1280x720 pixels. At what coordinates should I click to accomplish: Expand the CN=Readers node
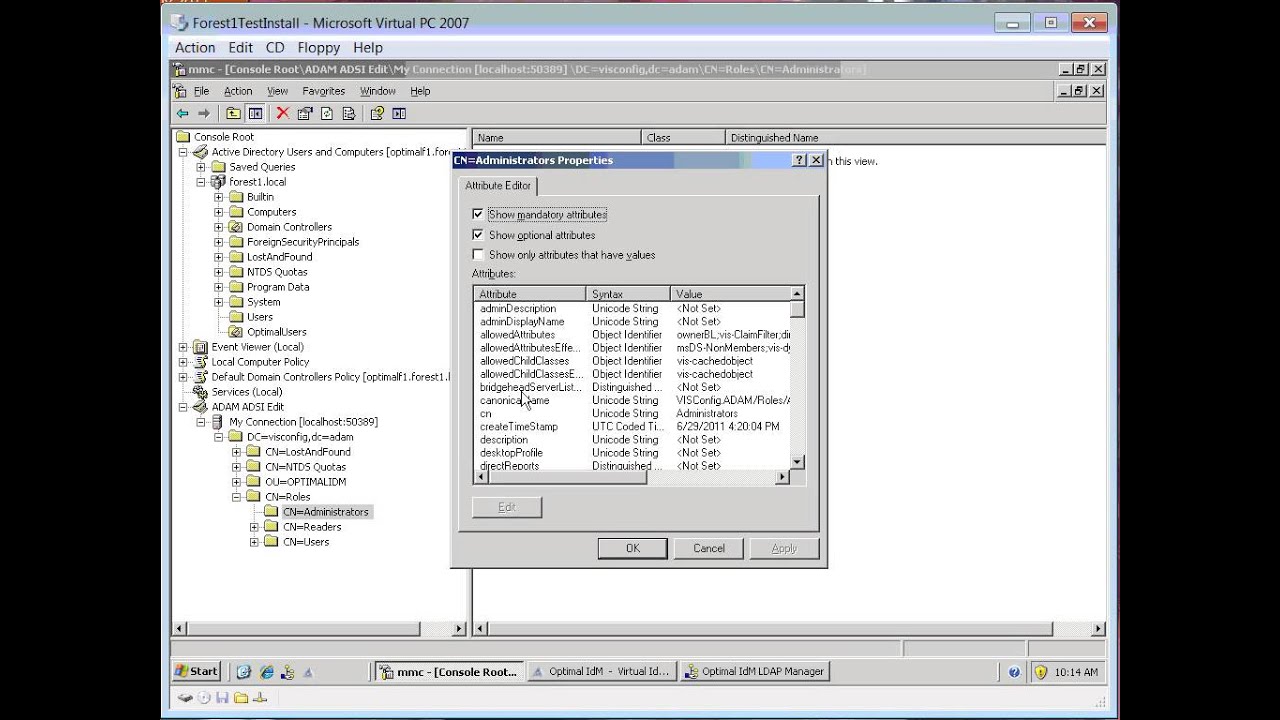click(255, 527)
